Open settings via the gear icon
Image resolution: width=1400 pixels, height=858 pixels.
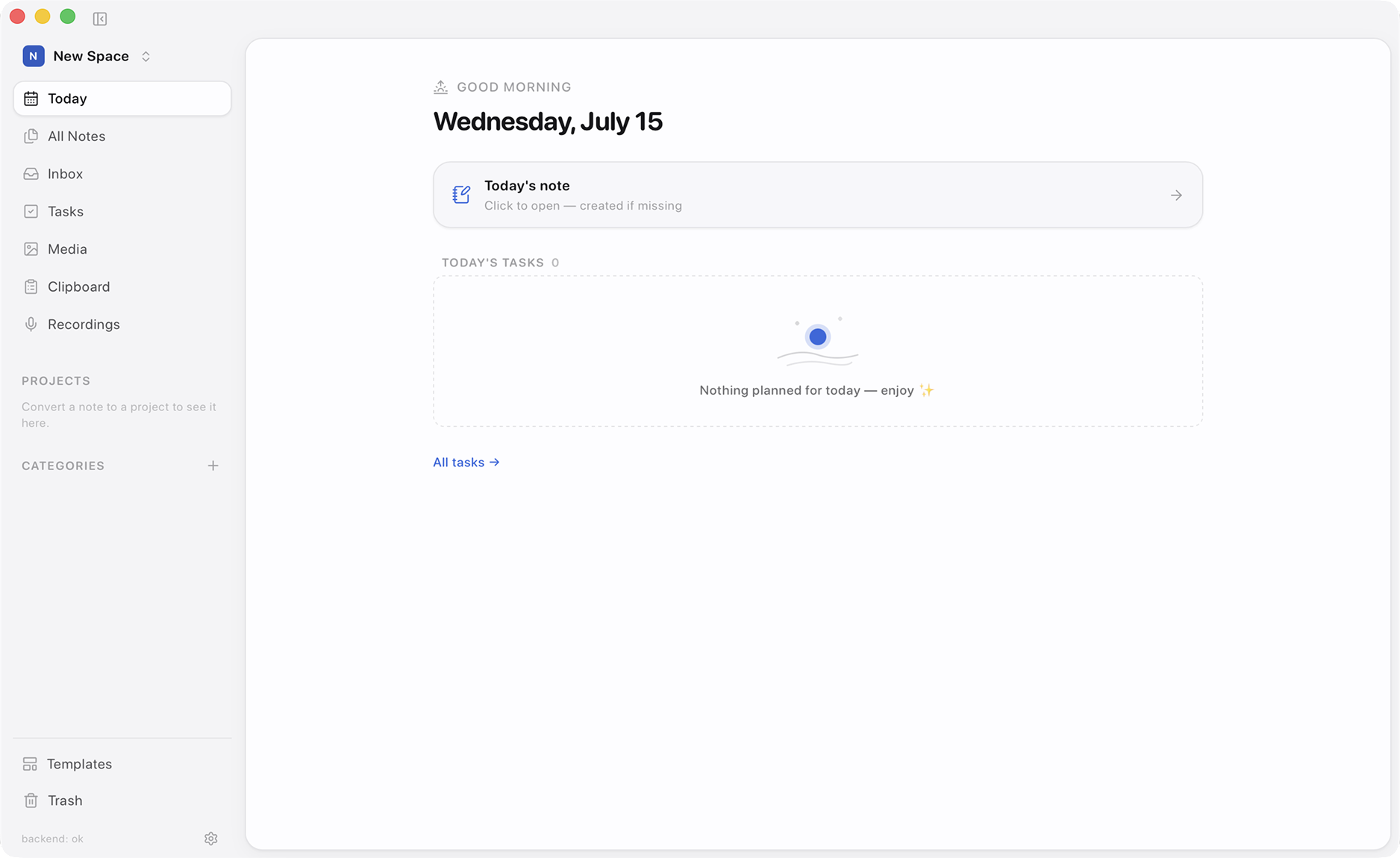point(211,839)
